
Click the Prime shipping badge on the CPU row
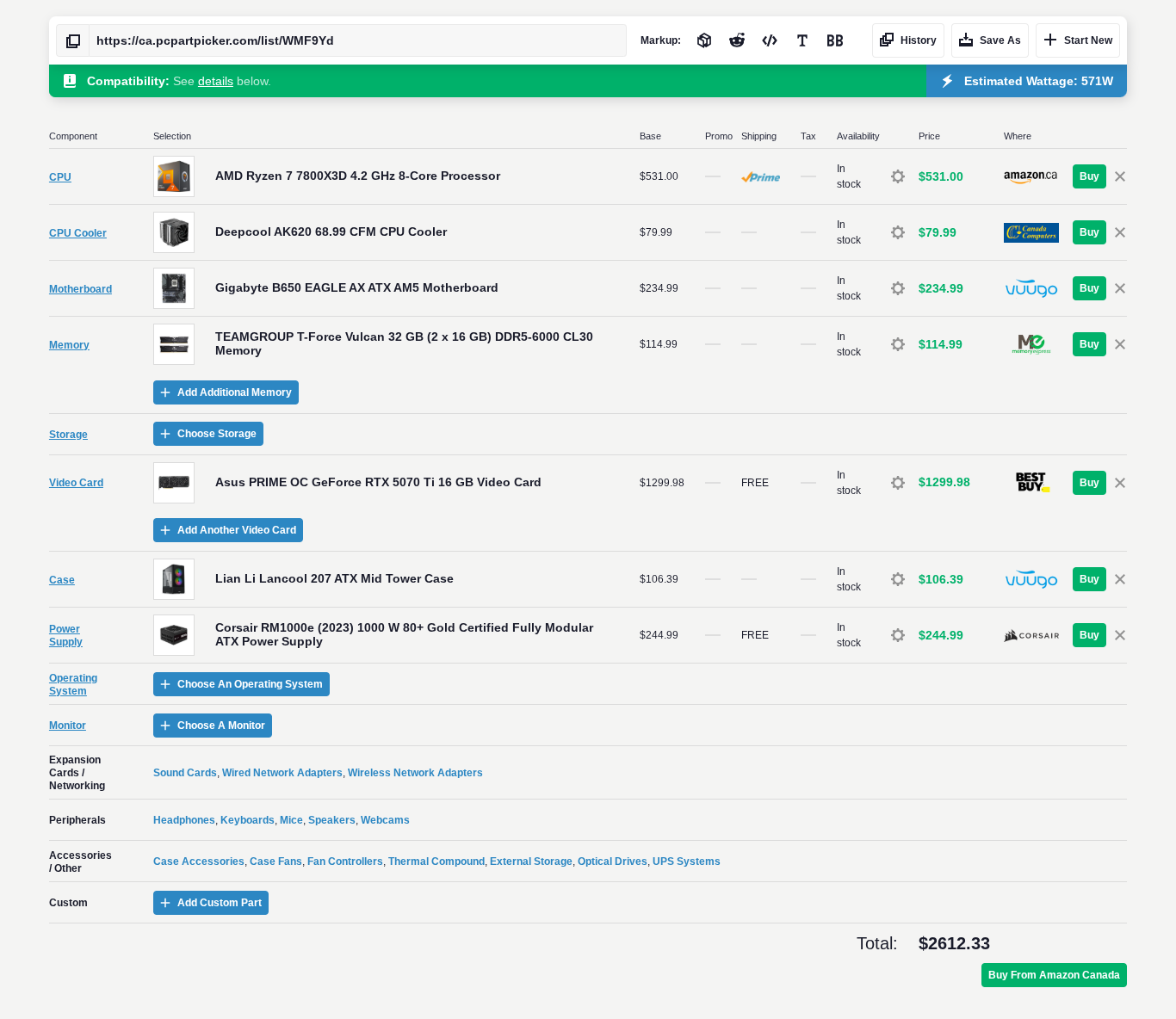761,176
